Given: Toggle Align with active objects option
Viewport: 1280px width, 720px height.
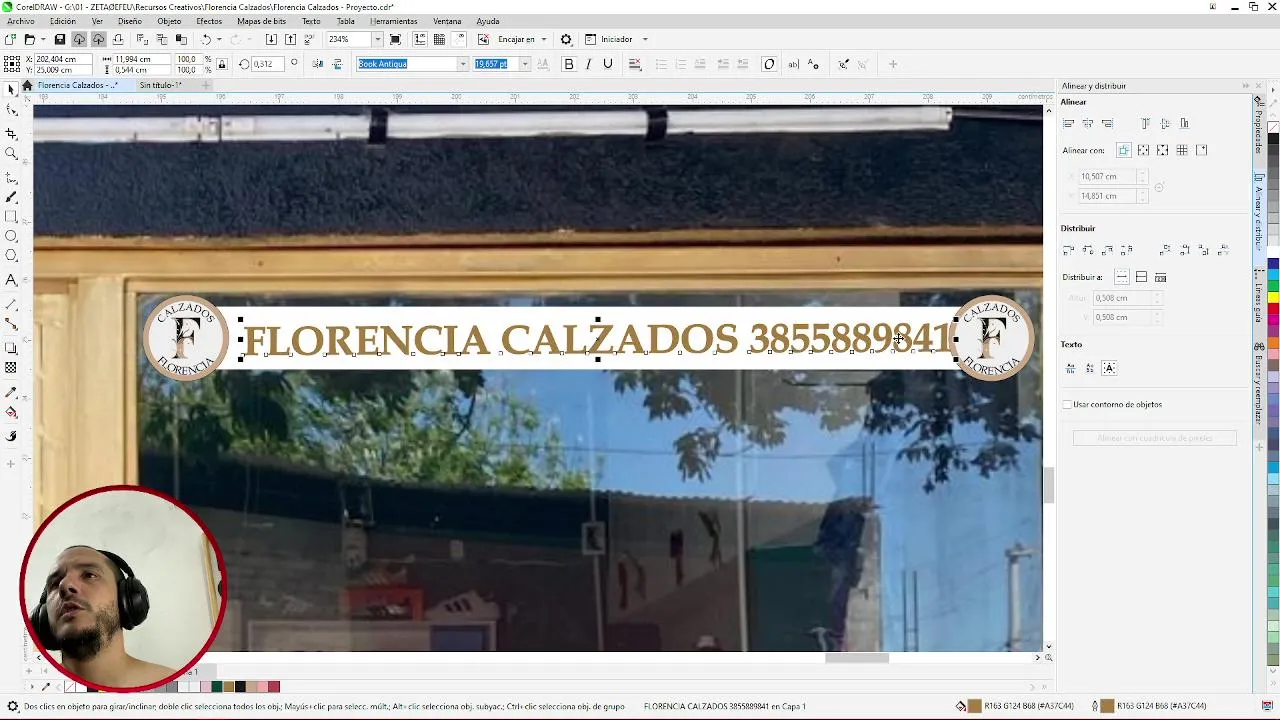Looking at the screenshot, I should point(1124,150).
